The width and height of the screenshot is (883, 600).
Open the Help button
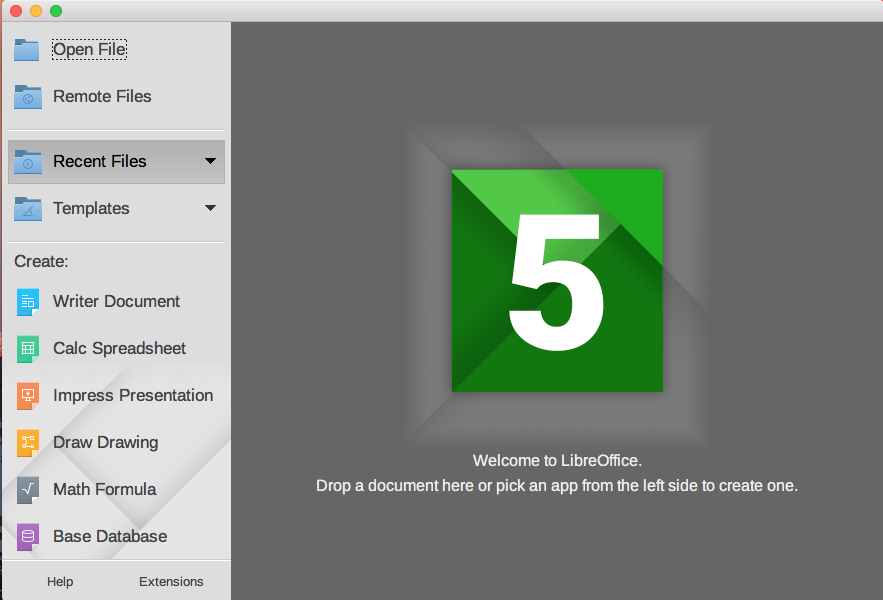coord(60,581)
